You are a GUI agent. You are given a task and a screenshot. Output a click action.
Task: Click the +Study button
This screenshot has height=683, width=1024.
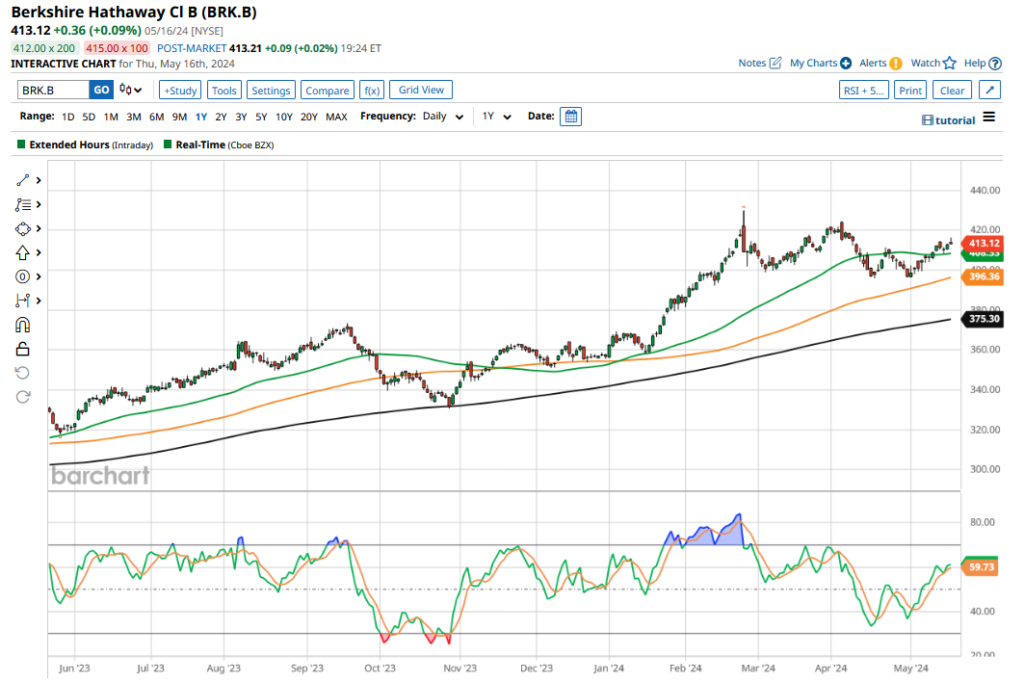click(179, 90)
